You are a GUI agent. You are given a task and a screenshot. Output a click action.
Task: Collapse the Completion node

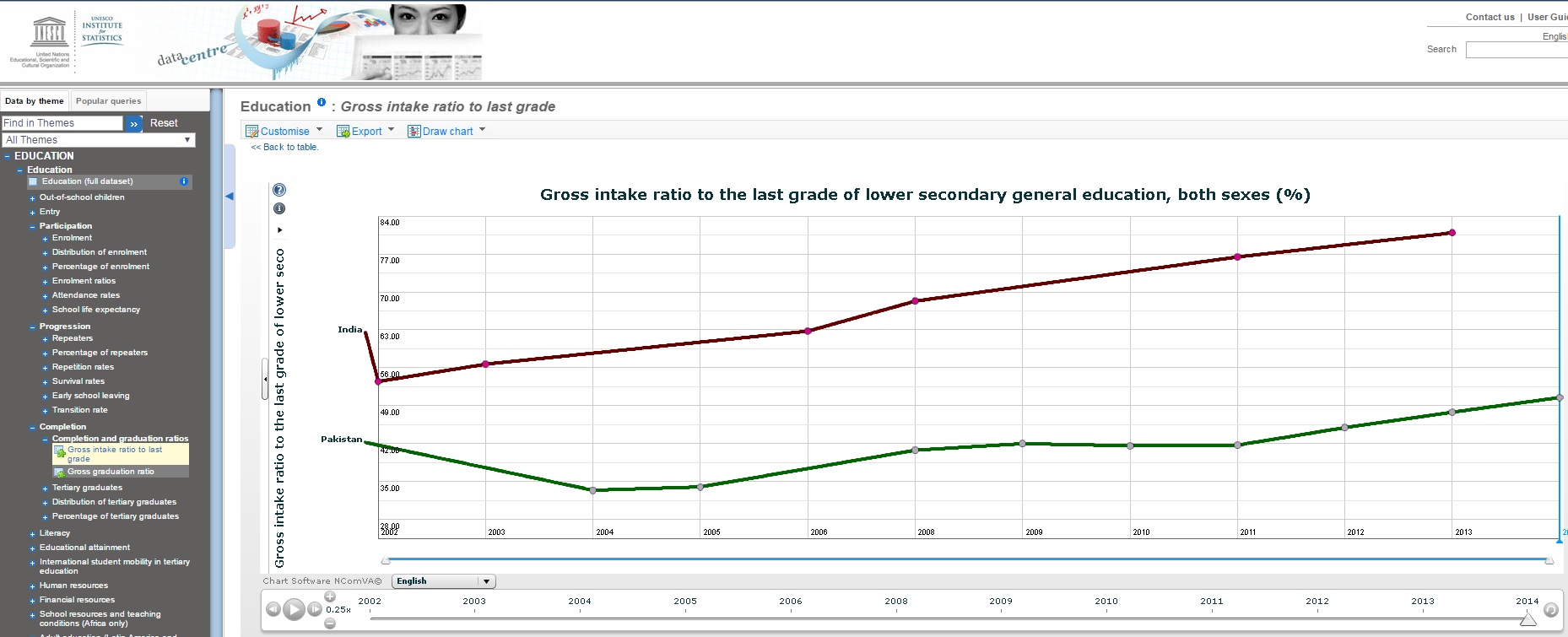[32, 428]
